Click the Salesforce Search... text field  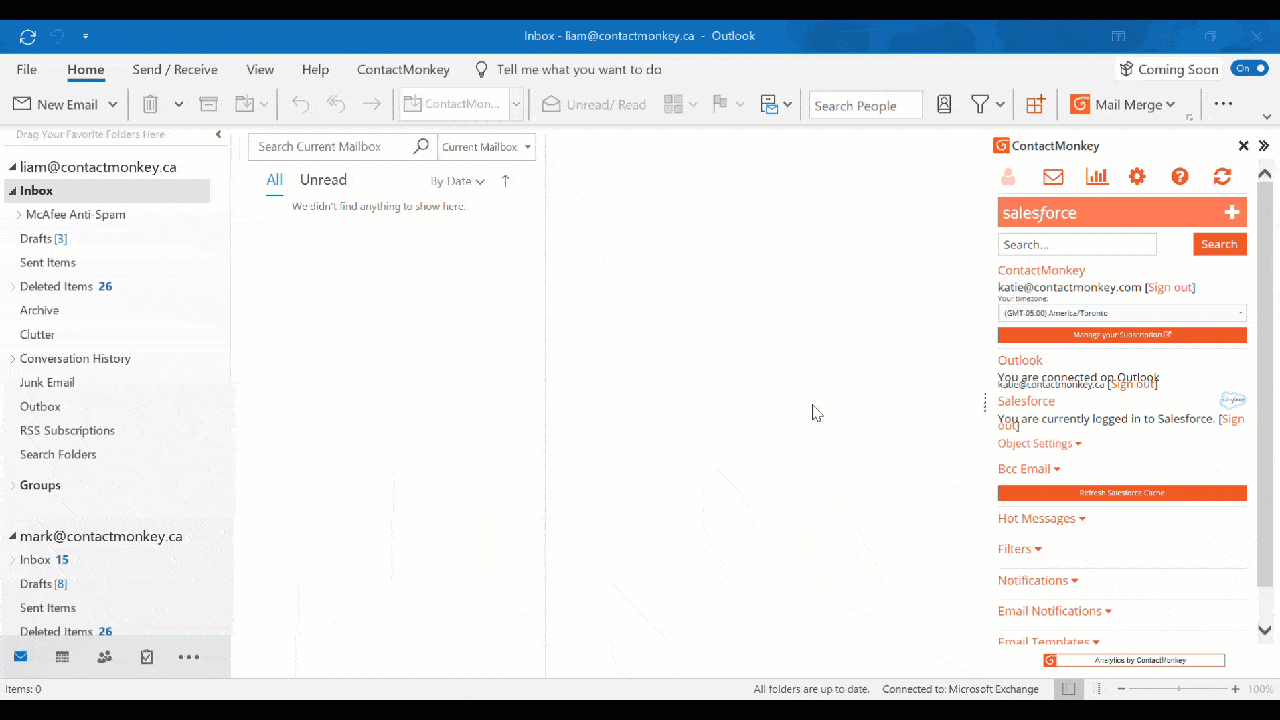1077,244
